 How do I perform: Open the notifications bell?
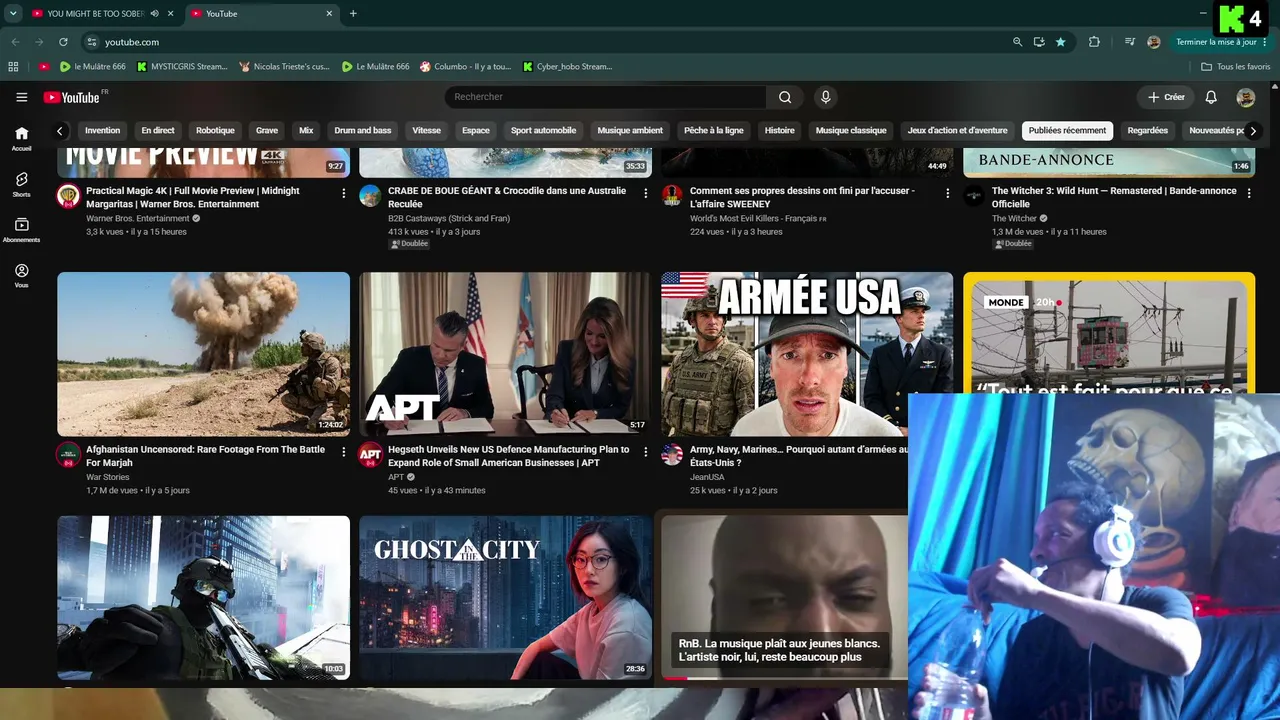click(1211, 97)
